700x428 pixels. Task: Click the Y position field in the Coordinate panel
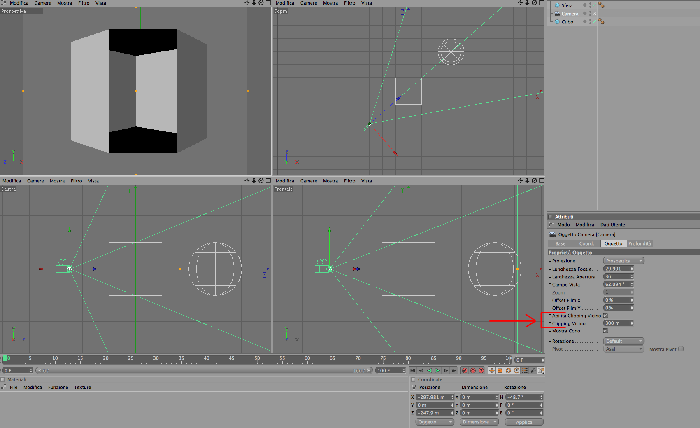pyautogui.click(x=435, y=405)
